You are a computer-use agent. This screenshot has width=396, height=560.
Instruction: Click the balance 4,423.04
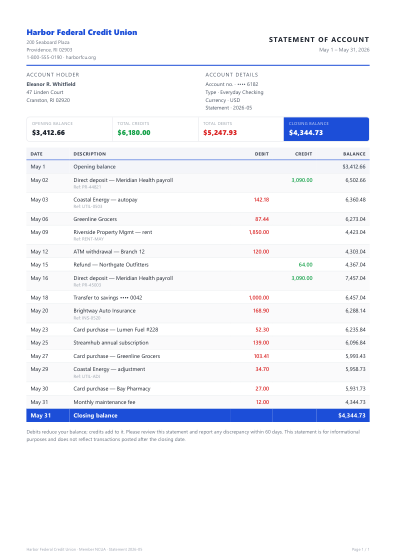click(355, 232)
